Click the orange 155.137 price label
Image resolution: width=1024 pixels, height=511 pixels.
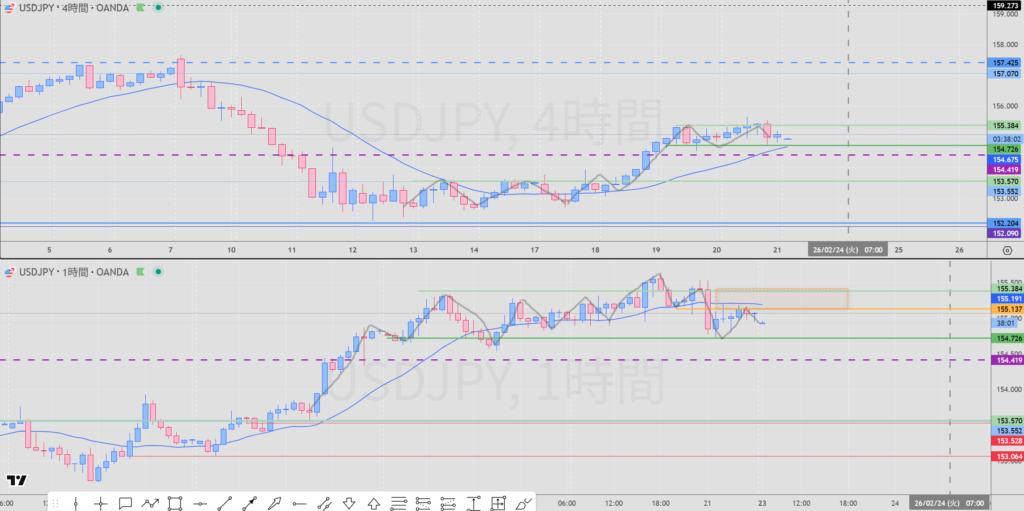point(1005,309)
